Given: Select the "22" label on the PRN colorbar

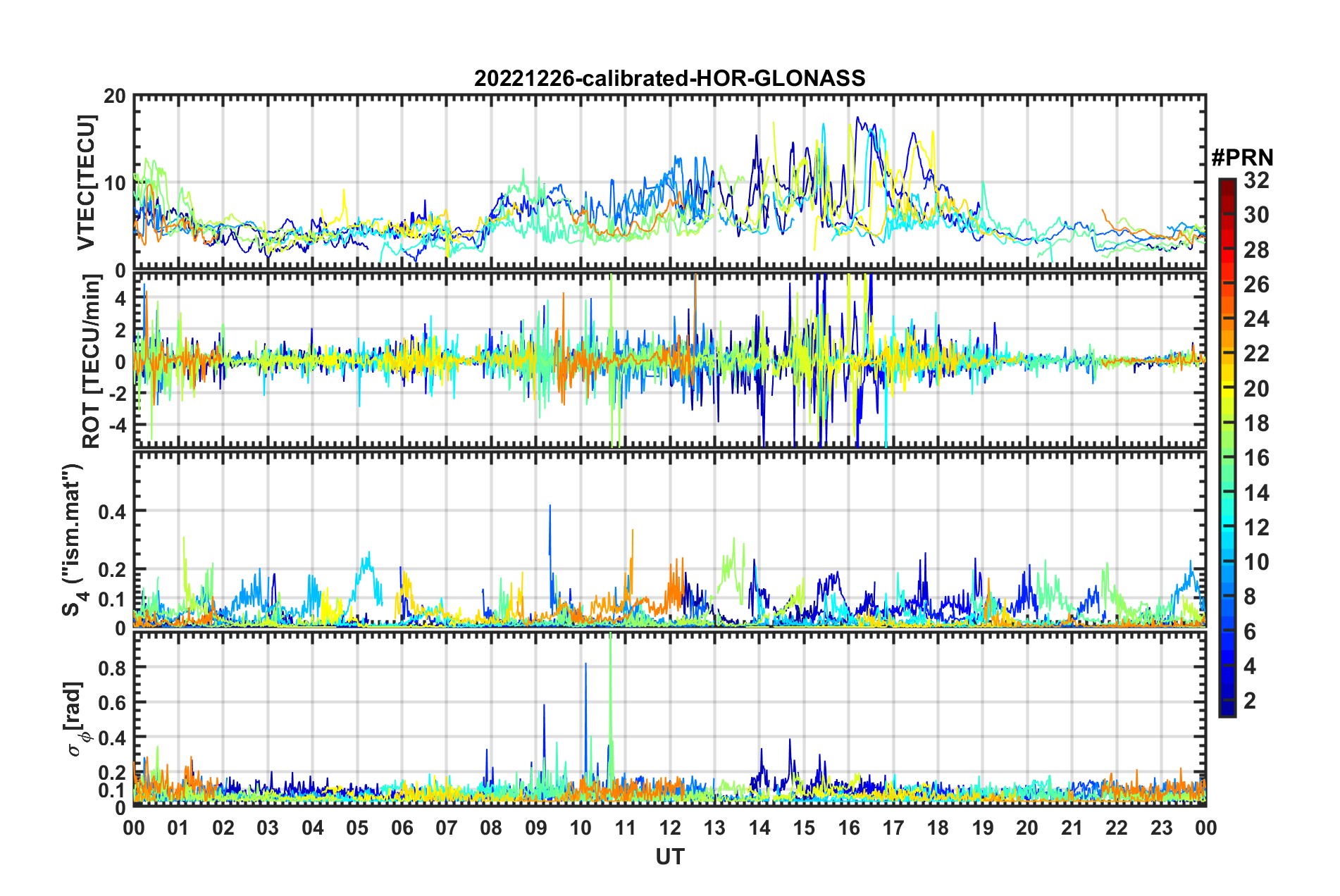Looking at the screenshot, I should tap(1257, 354).
